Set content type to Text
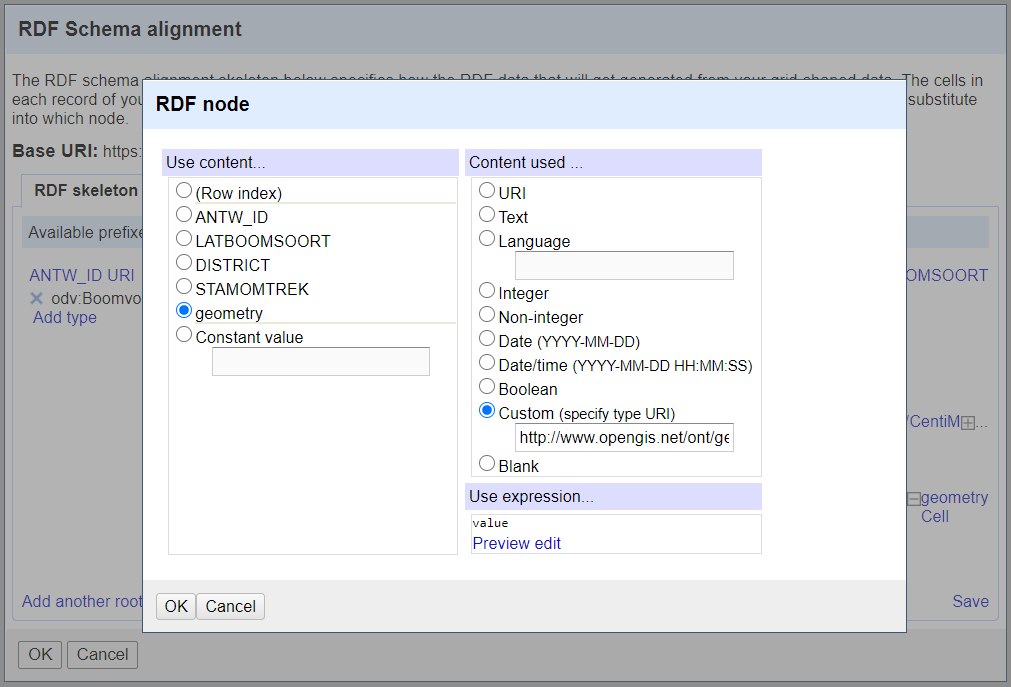The width and height of the screenshot is (1011, 687). 487,215
